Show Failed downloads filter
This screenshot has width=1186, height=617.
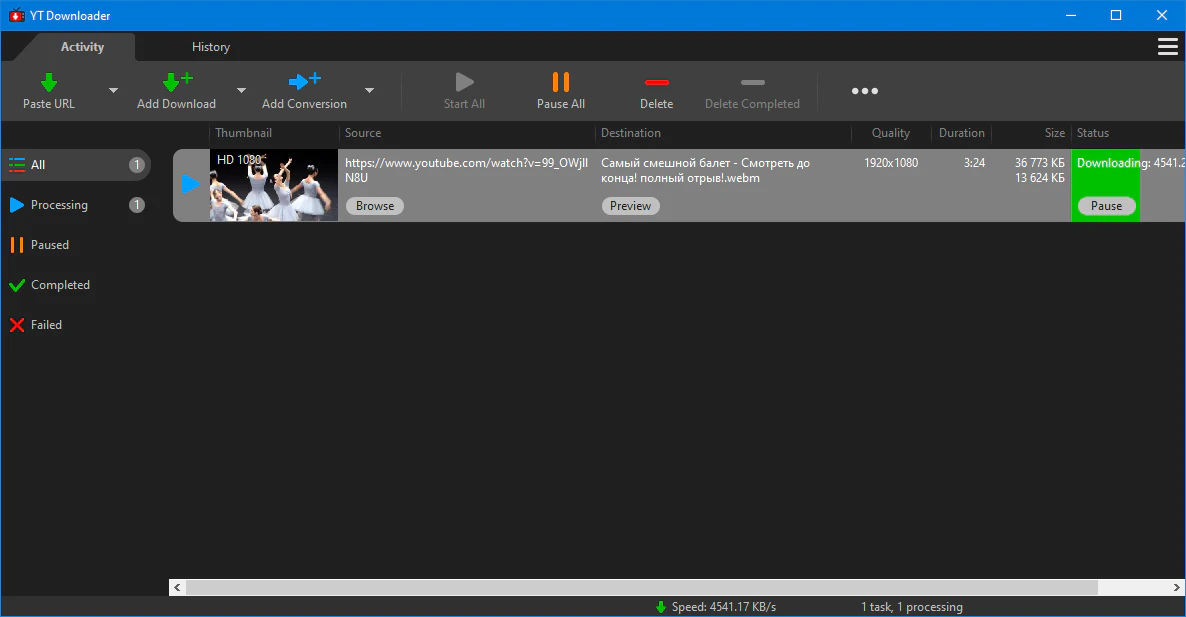tap(46, 325)
